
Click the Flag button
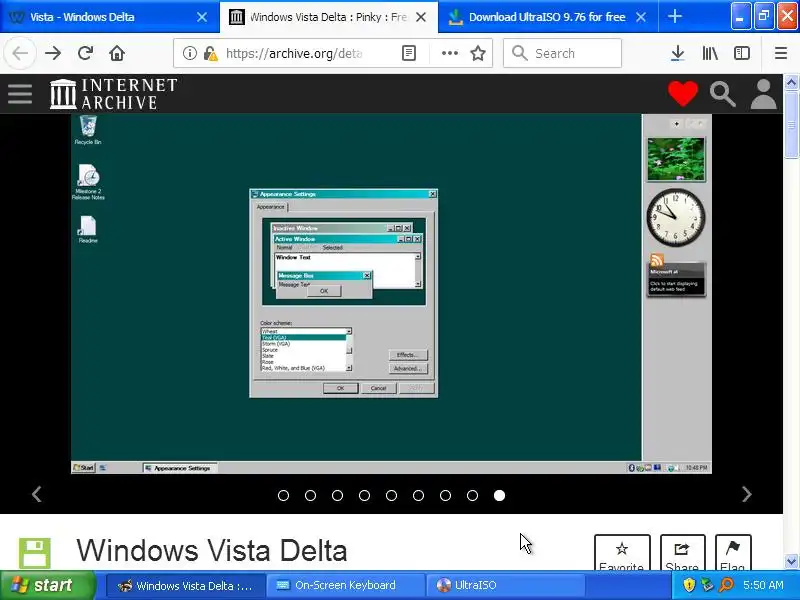pyautogui.click(x=733, y=553)
